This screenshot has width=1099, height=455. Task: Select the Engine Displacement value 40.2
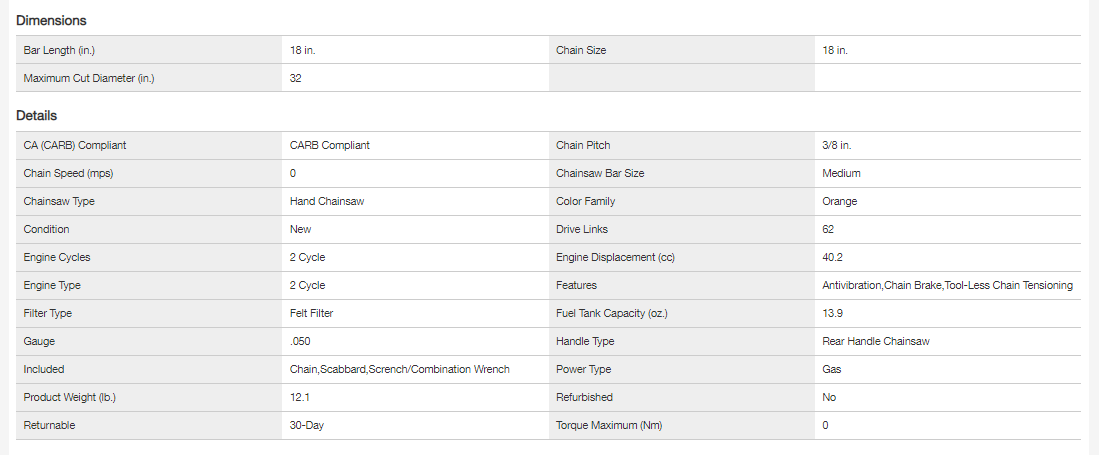pos(832,257)
